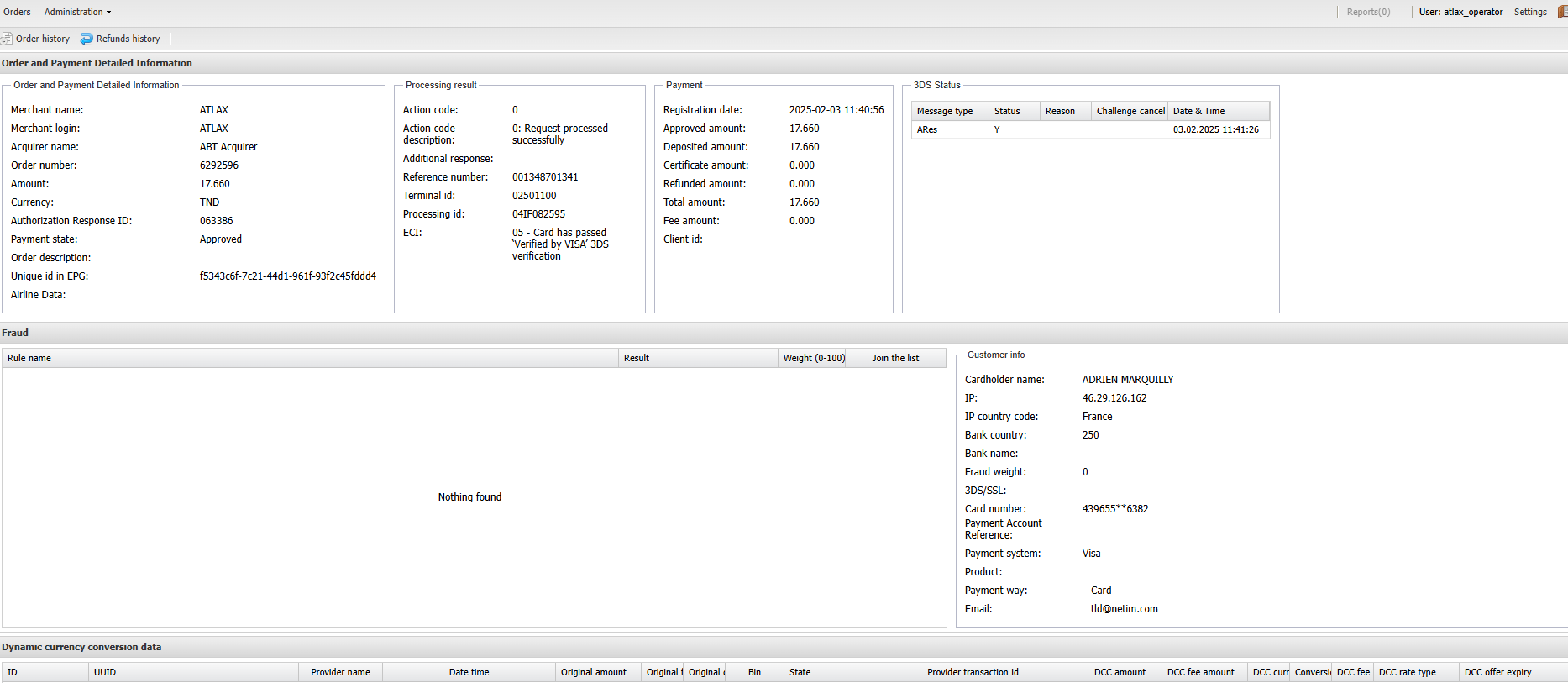This screenshot has width=1568, height=683.
Task: Expand the Administration dropdown menu
Action: pos(77,12)
